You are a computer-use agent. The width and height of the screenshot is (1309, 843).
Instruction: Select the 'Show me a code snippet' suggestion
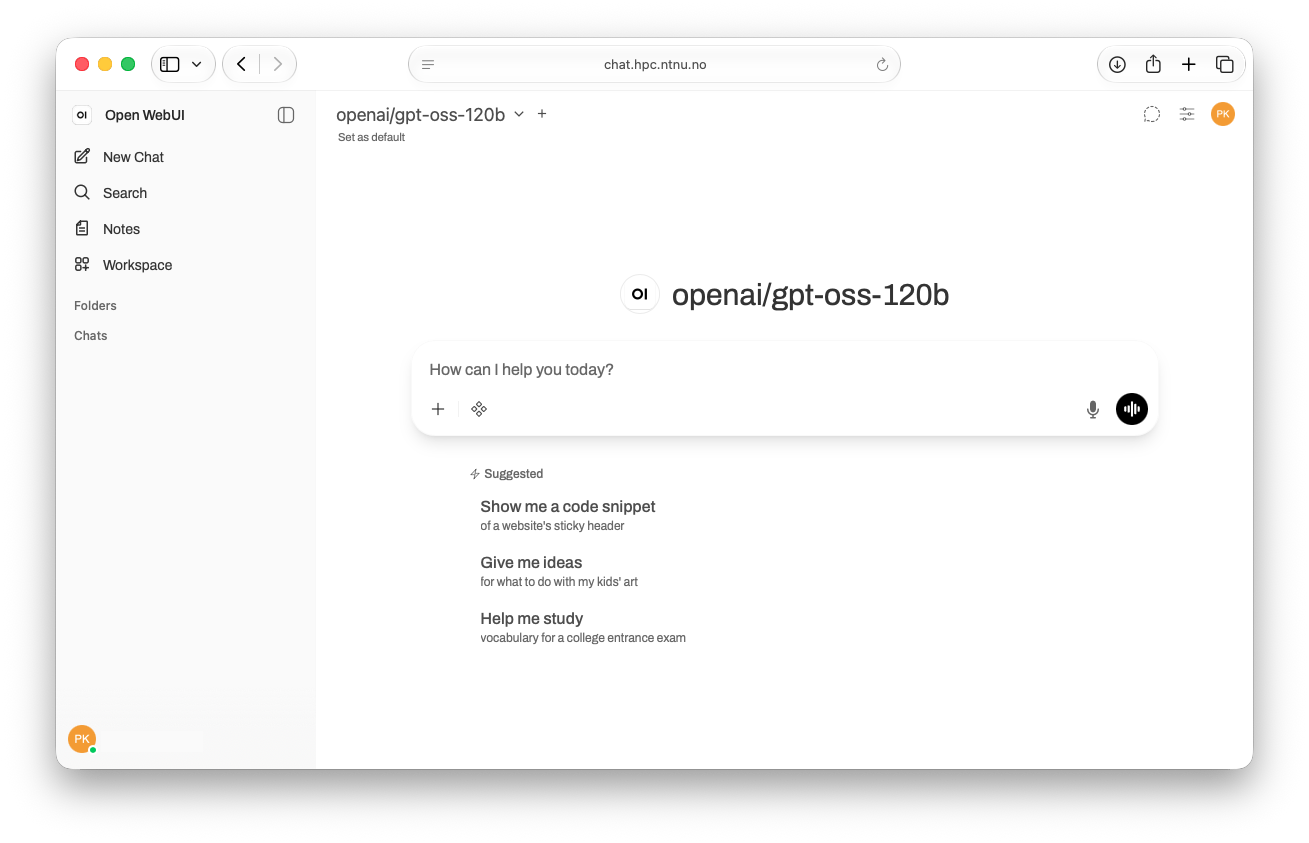568,515
